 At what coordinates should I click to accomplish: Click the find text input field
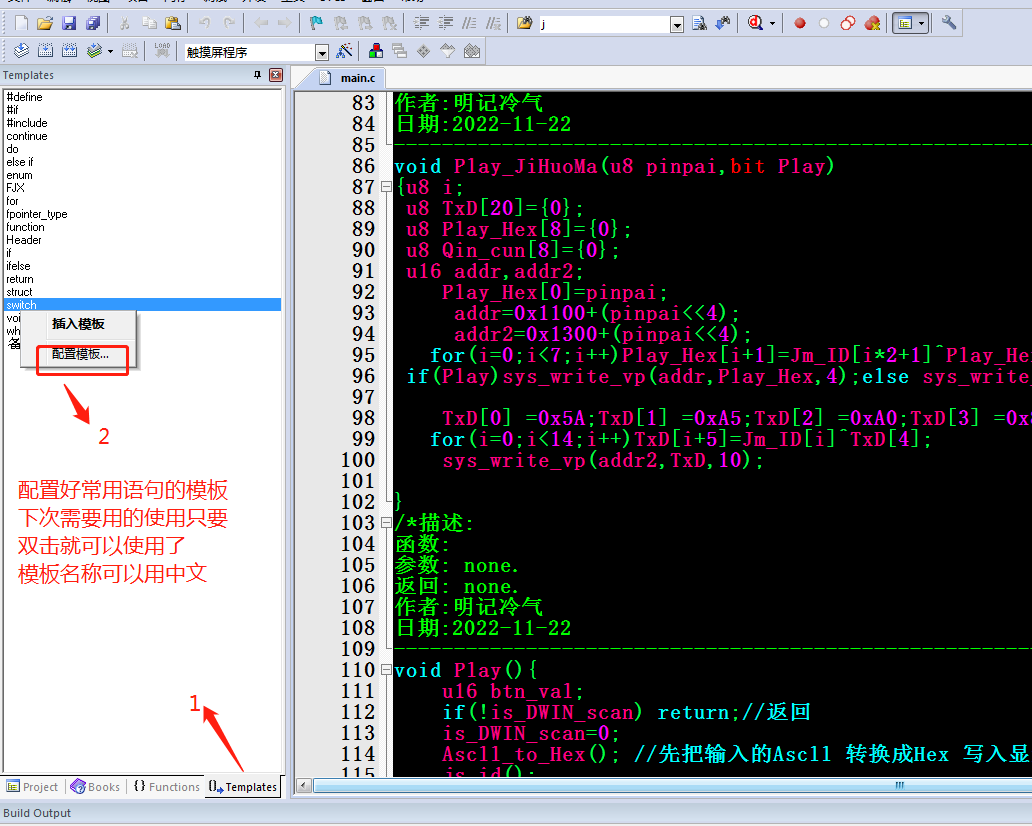604,24
